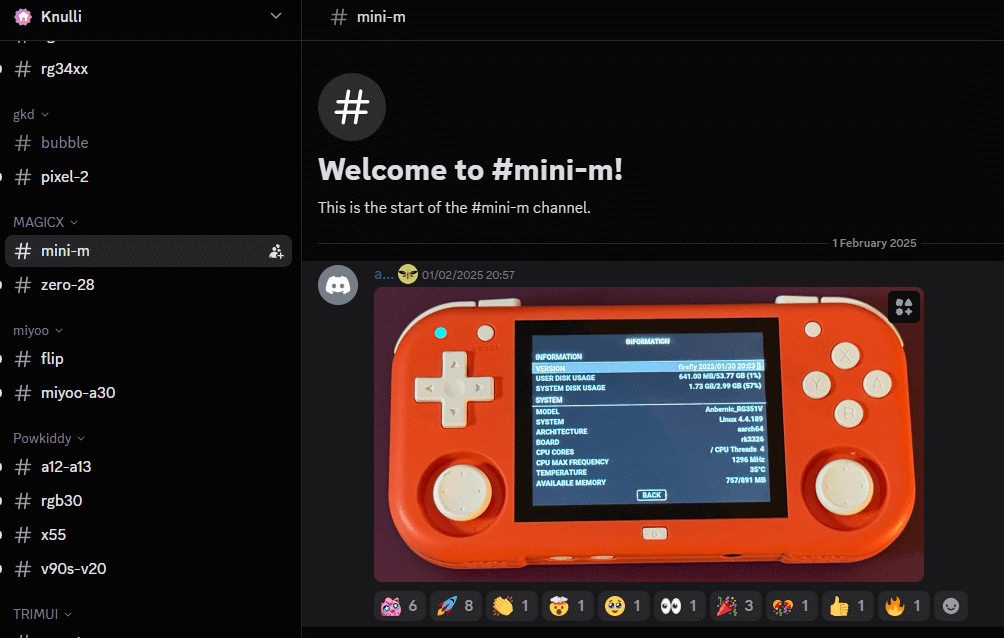Screen dimensions: 1004x638
Task: Collapse the TRIMUI category
Action: click(x=42, y=614)
